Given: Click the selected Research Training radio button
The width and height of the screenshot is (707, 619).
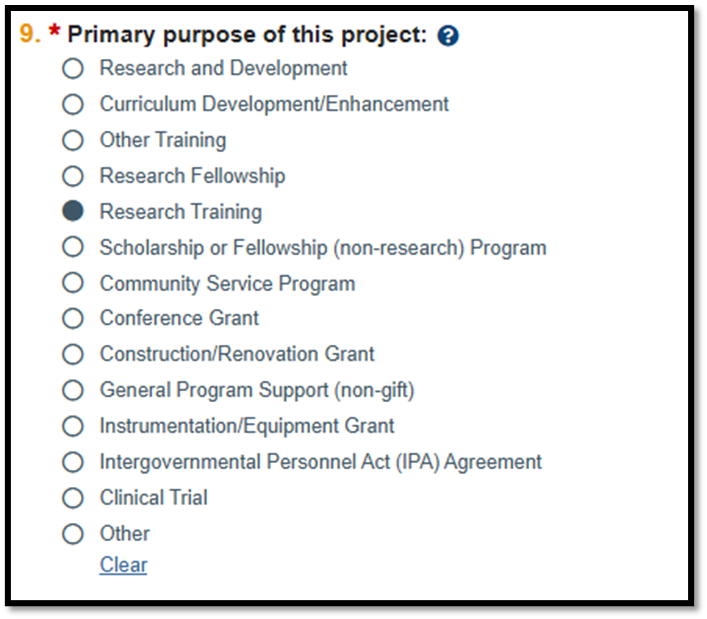Looking at the screenshot, I should [73, 212].
